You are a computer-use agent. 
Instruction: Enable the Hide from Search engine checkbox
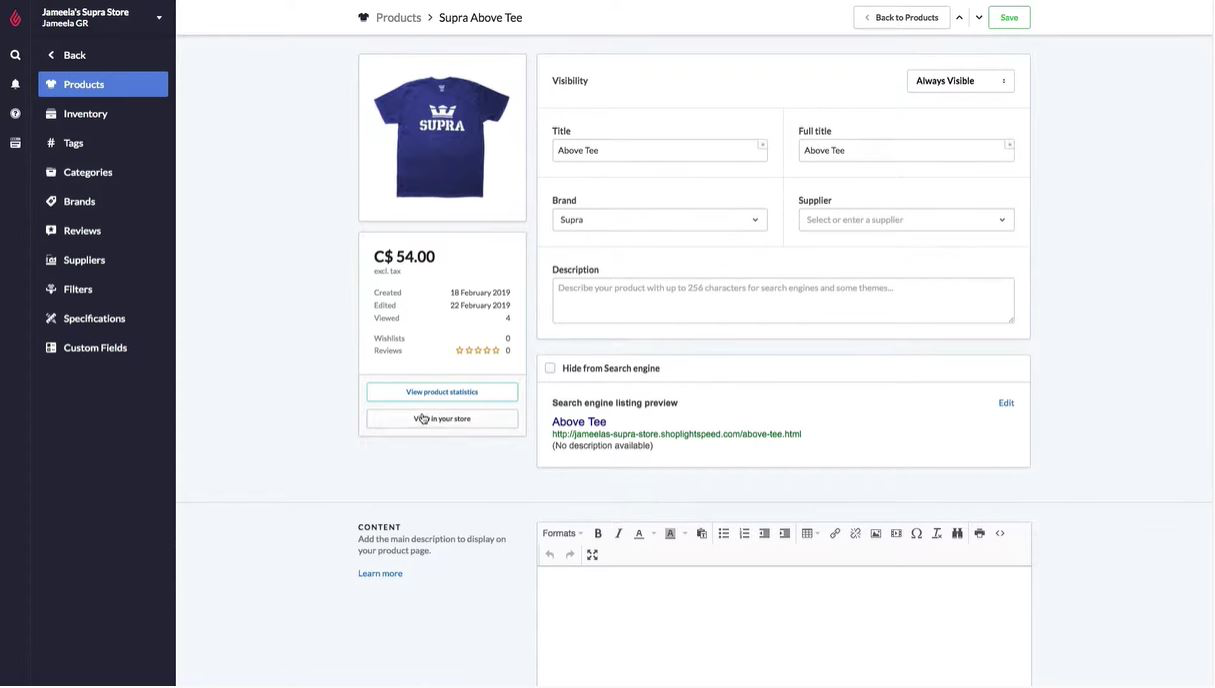pos(548,366)
